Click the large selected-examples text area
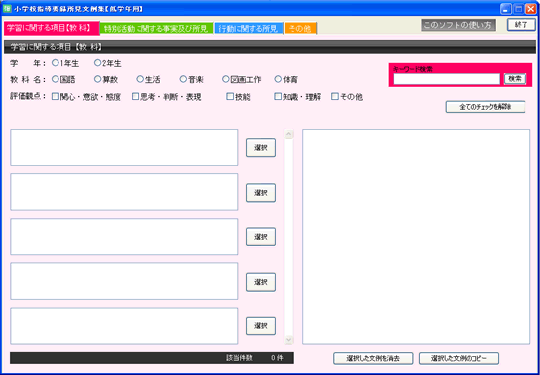540x375 pixels. click(x=416, y=237)
